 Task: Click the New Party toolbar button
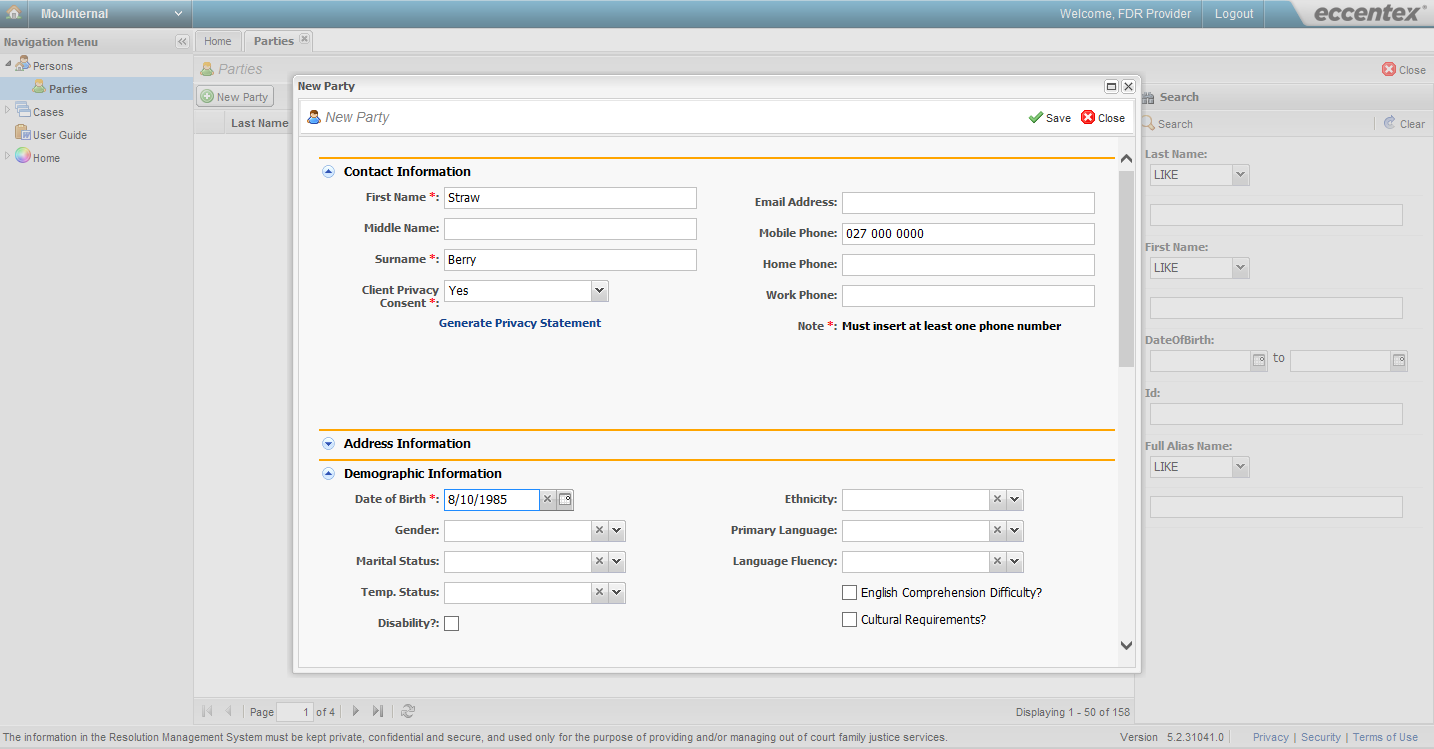[x=235, y=97]
